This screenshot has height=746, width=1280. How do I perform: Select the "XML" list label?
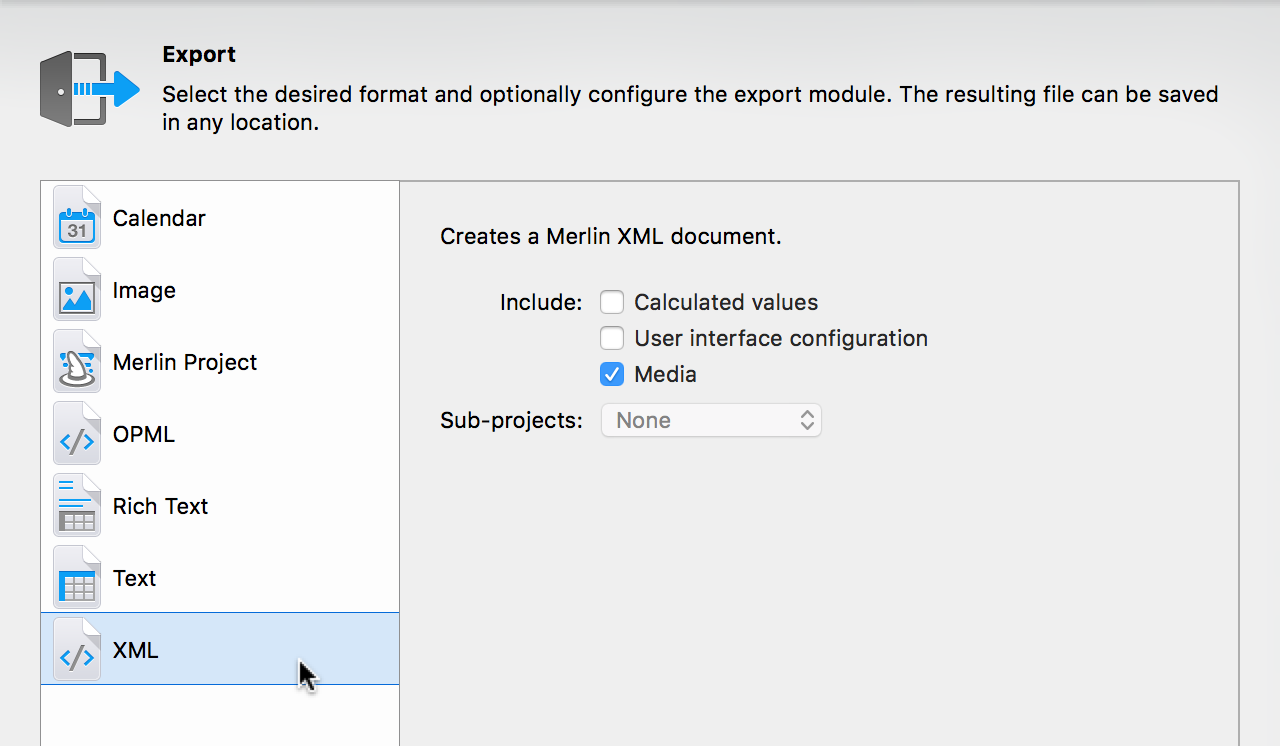(136, 650)
